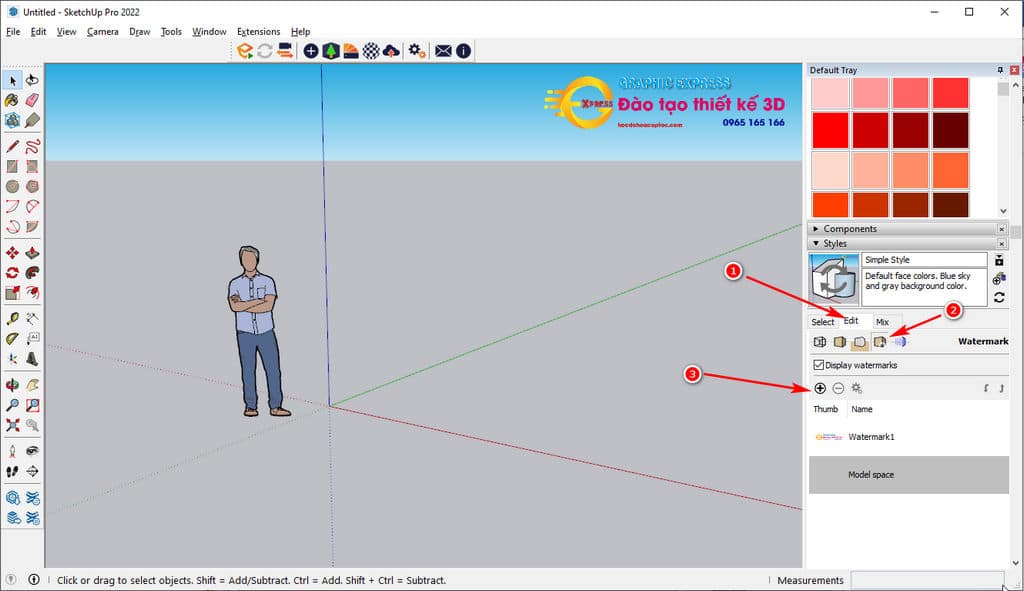Toggle the Display watermarks checkbox
This screenshot has width=1024, height=591.
point(818,364)
